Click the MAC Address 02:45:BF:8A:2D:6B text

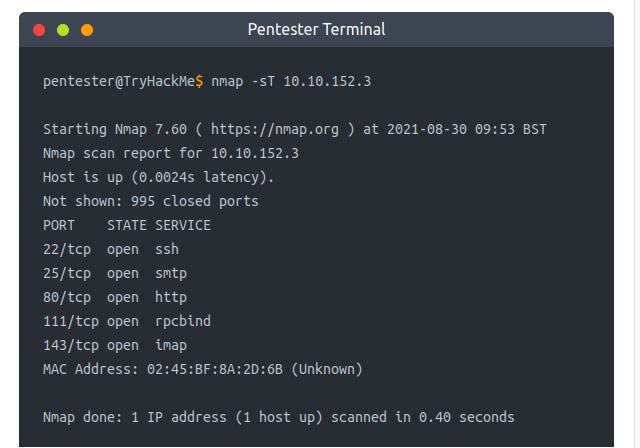click(203, 370)
